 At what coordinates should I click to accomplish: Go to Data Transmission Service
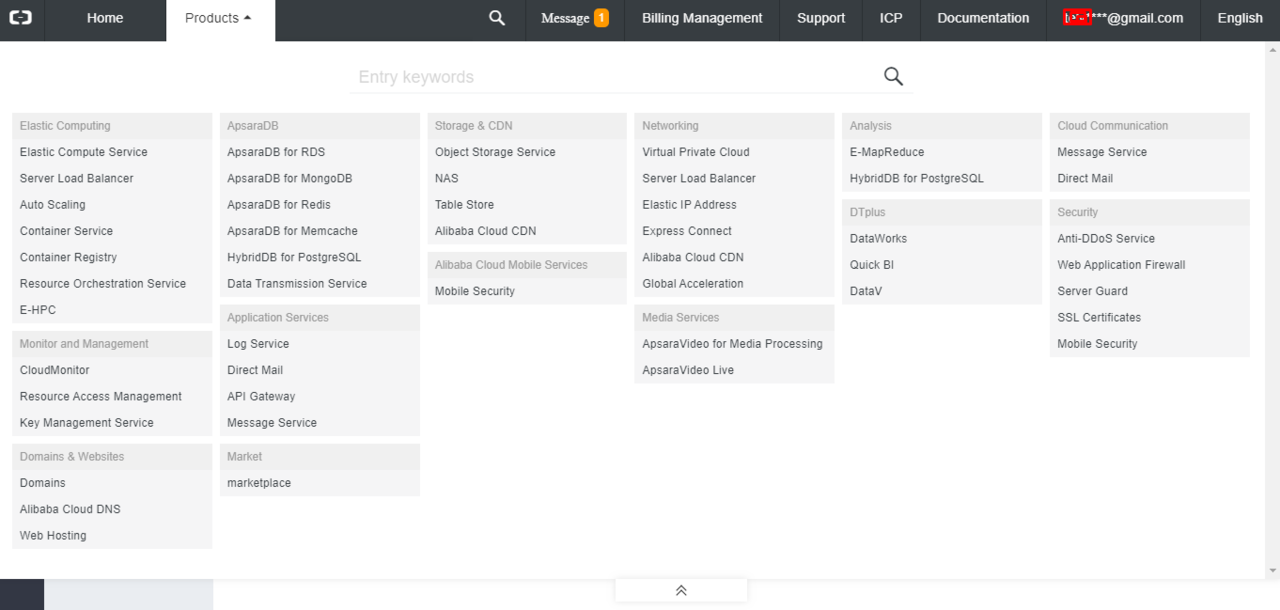click(x=297, y=283)
